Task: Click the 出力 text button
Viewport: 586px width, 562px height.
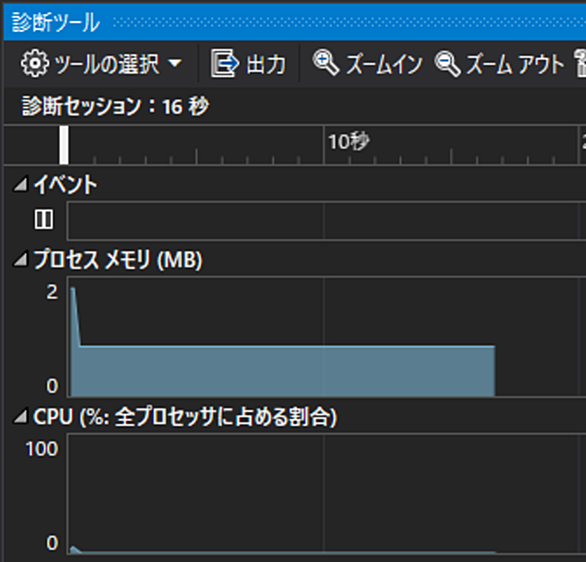Action: (x=266, y=64)
